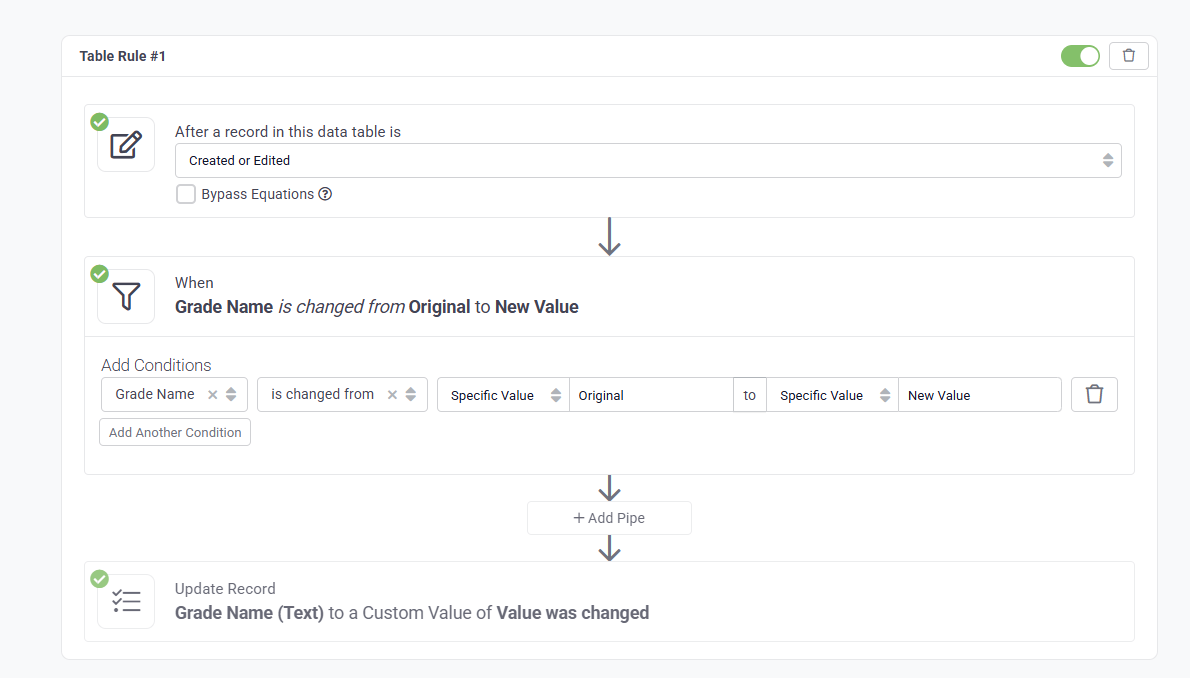Click the New Value input field
The image size is (1190, 678).
978,395
